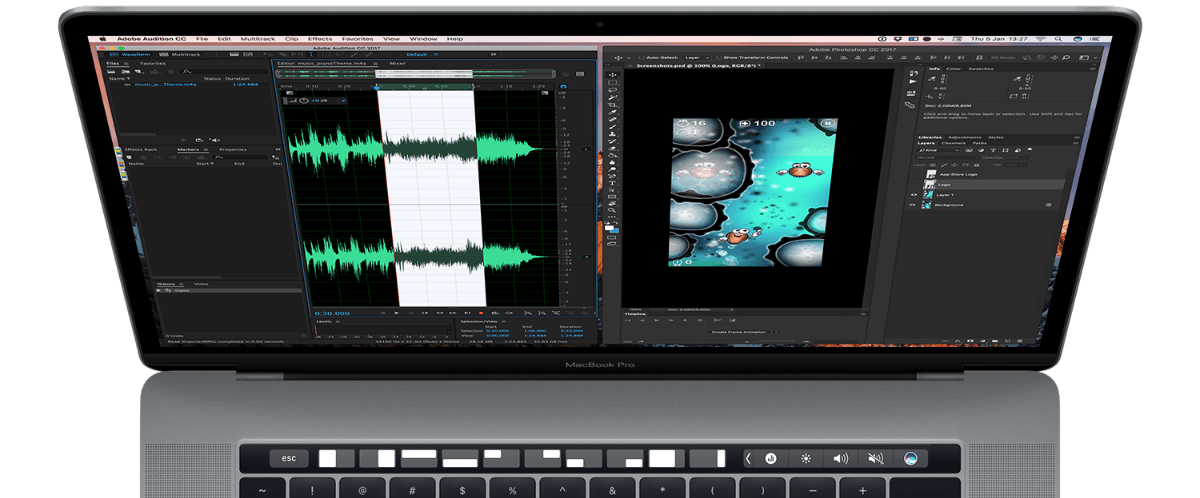This screenshot has height=498, width=1200.
Task: Click the blue playhead marker on the timeline
Action: tap(377, 86)
